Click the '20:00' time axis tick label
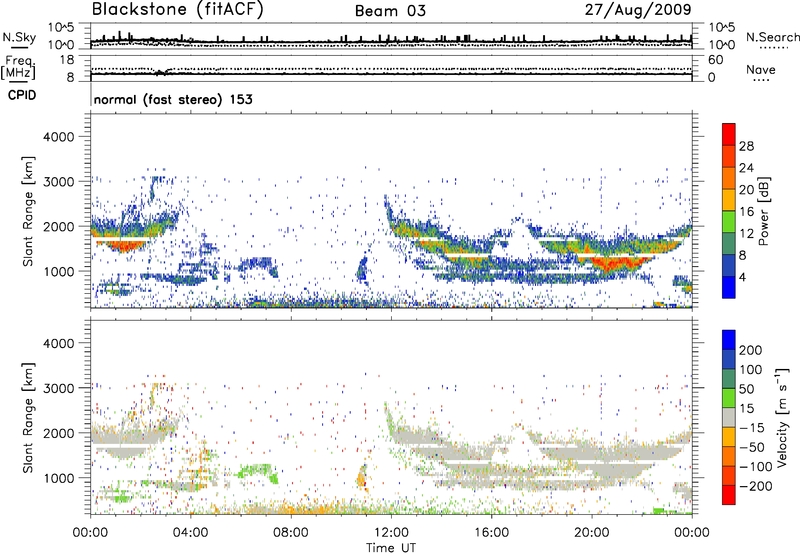 click(x=591, y=533)
